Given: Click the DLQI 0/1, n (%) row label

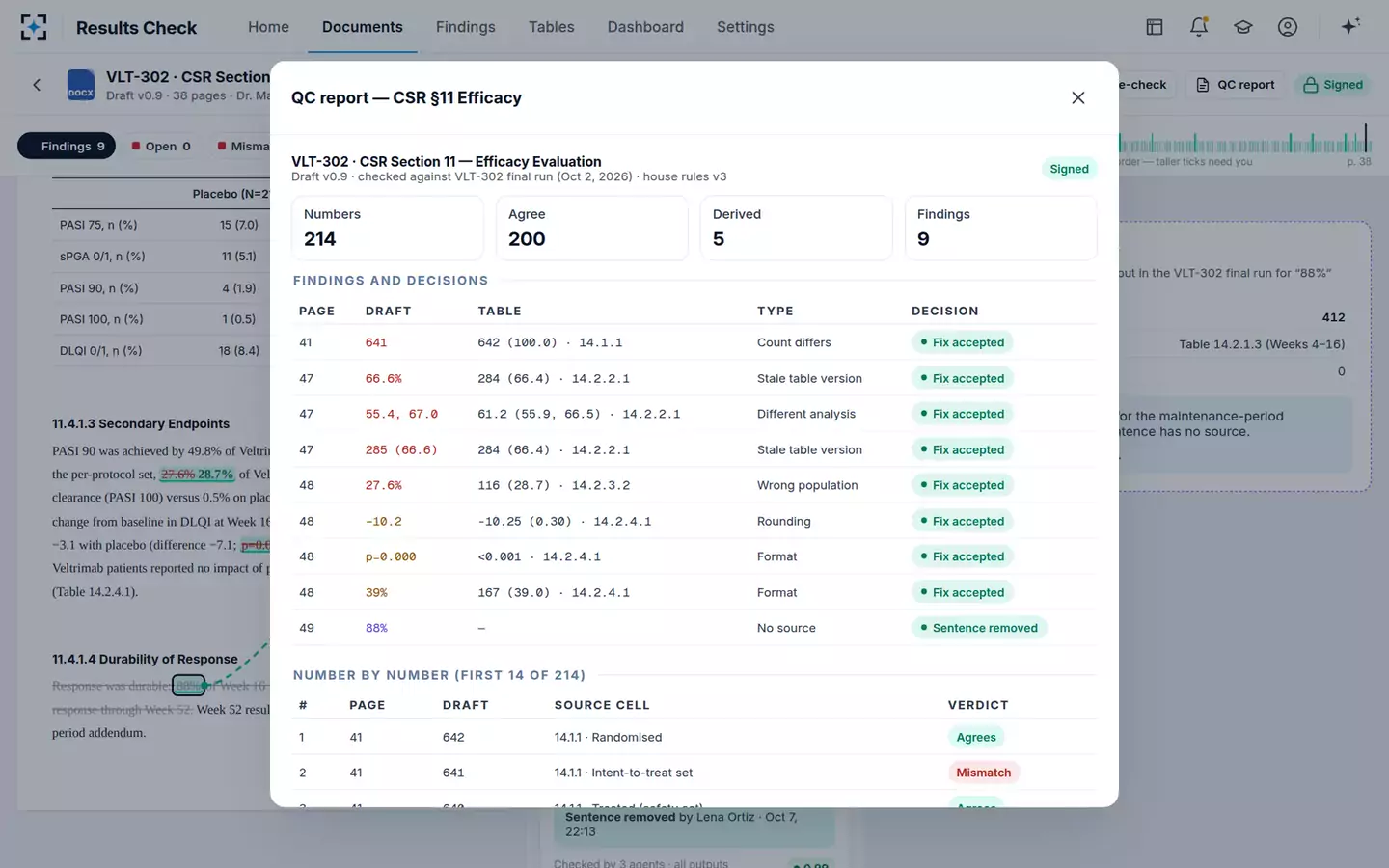Looking at the screenshot, I should (100, 351).
